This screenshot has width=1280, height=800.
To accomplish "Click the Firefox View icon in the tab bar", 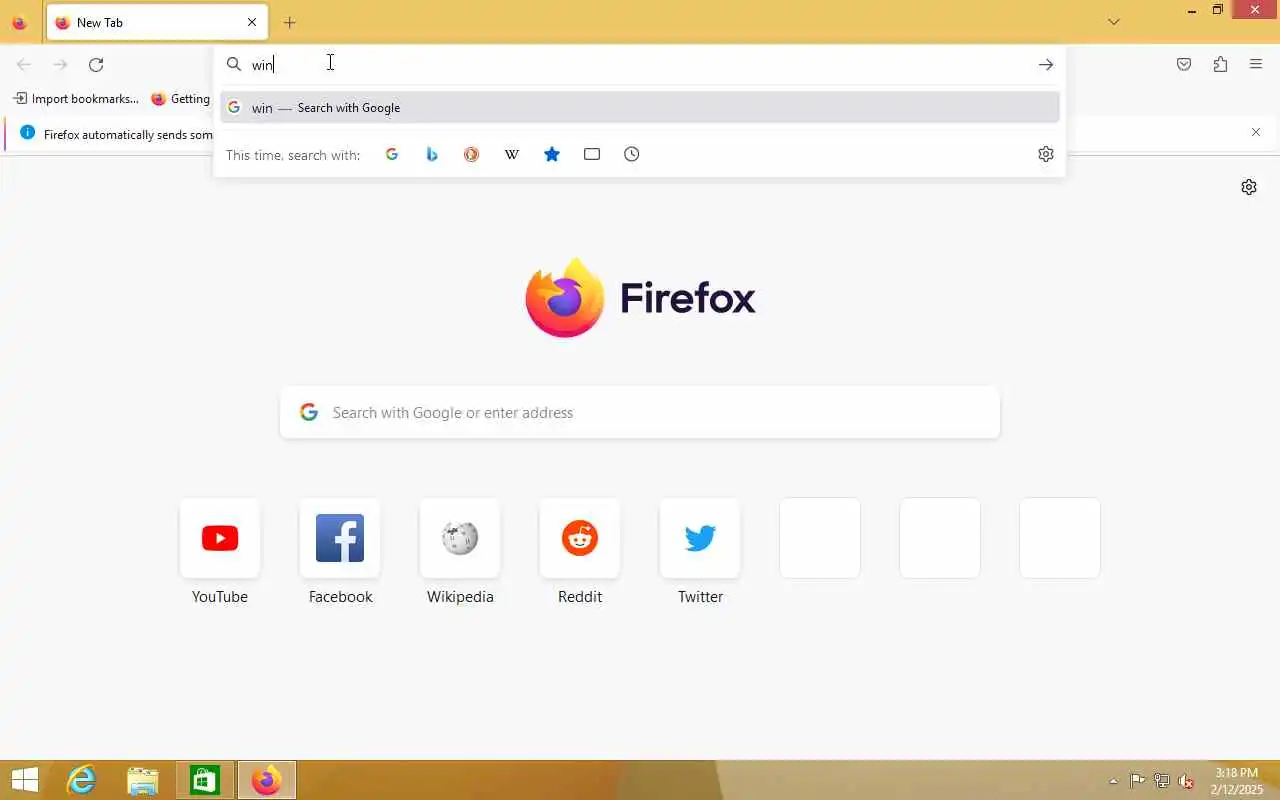I will point(19,22).
